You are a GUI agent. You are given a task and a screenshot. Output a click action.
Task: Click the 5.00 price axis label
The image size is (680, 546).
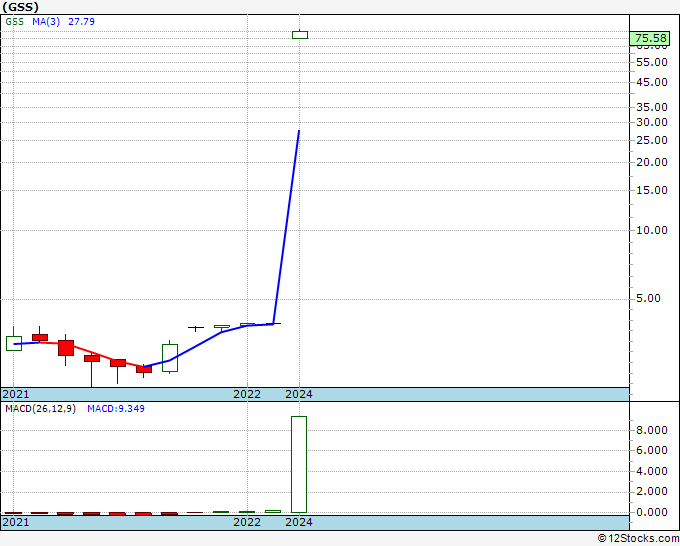(648, 298)
